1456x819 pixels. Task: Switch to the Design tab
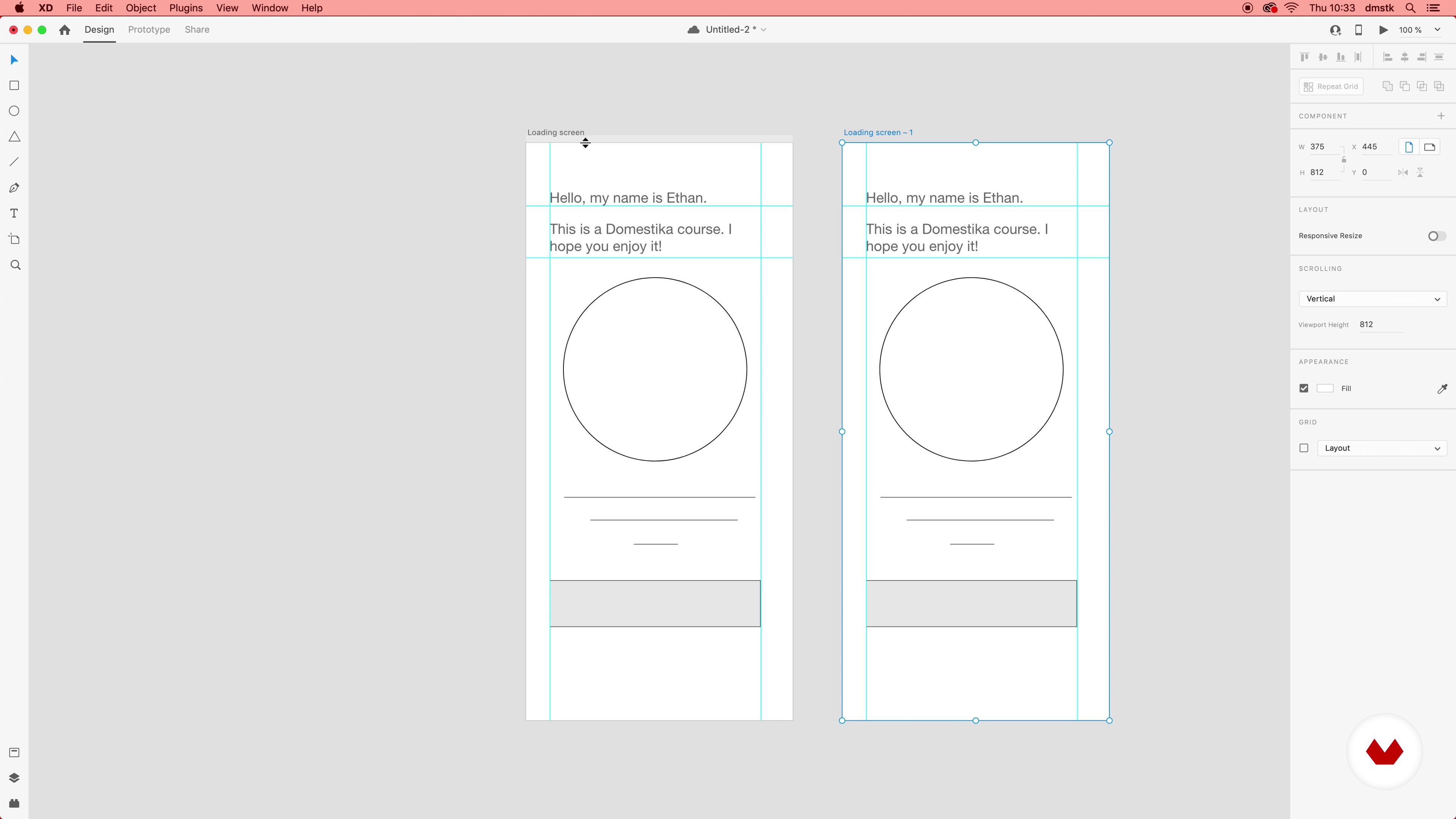click(x=99, y=30)
